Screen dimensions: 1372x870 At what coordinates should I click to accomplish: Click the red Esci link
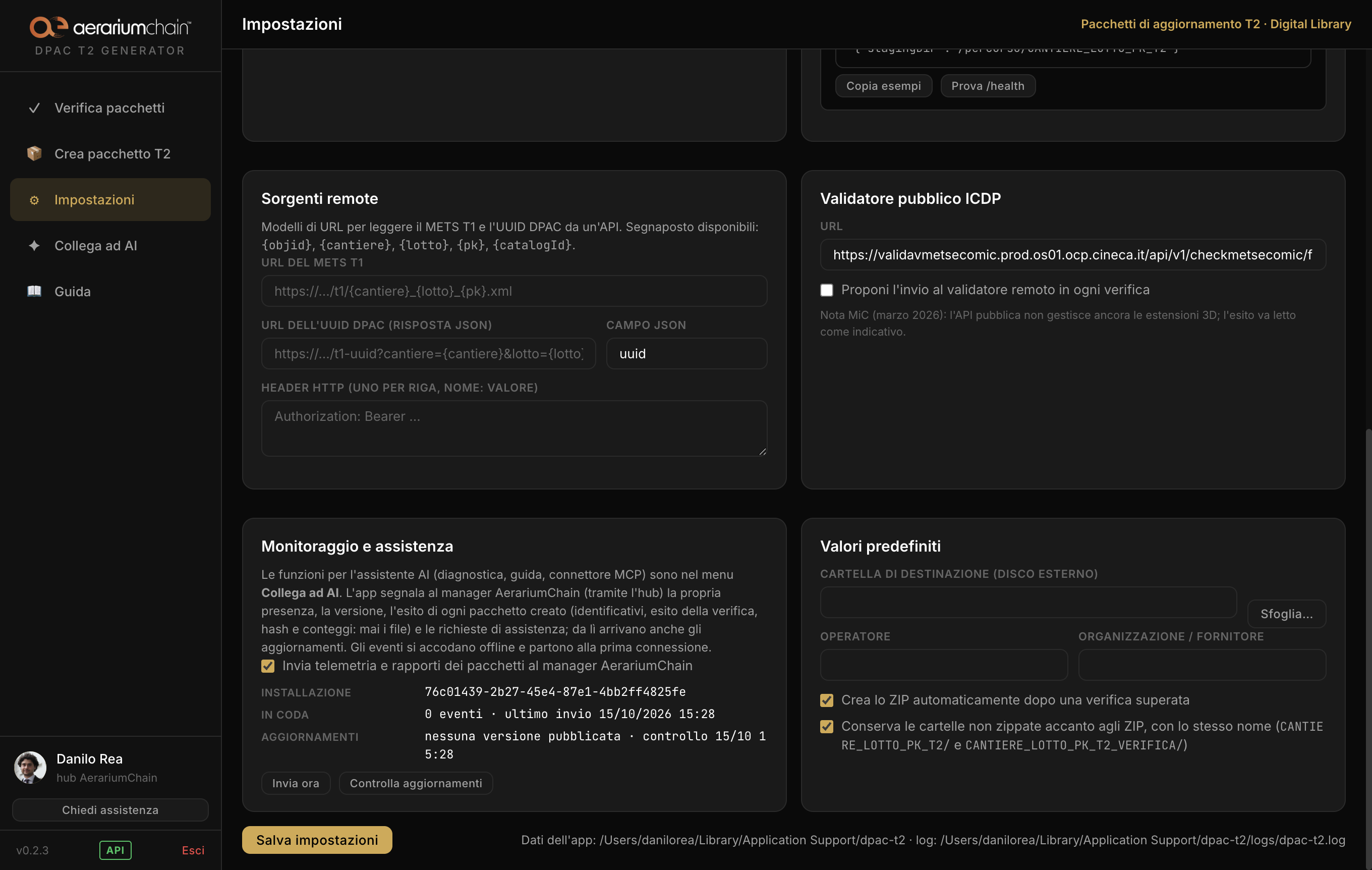coord(193,850)
